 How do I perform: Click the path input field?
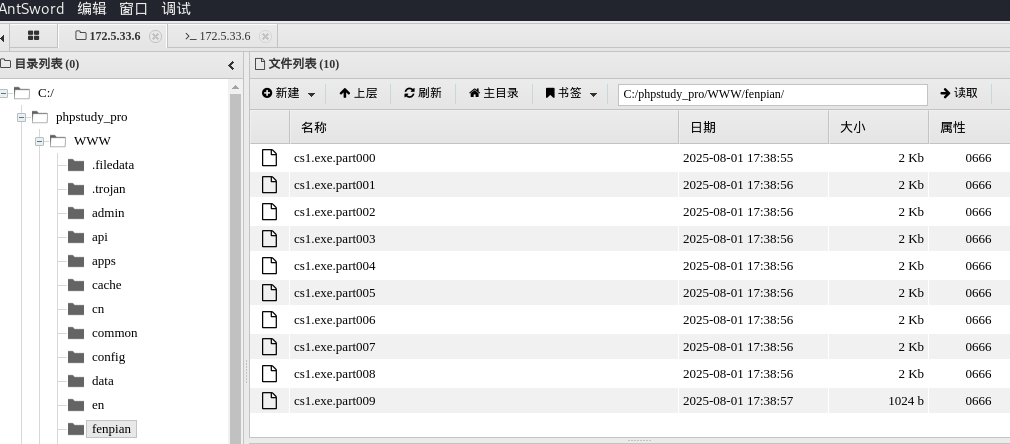[772, 94]
